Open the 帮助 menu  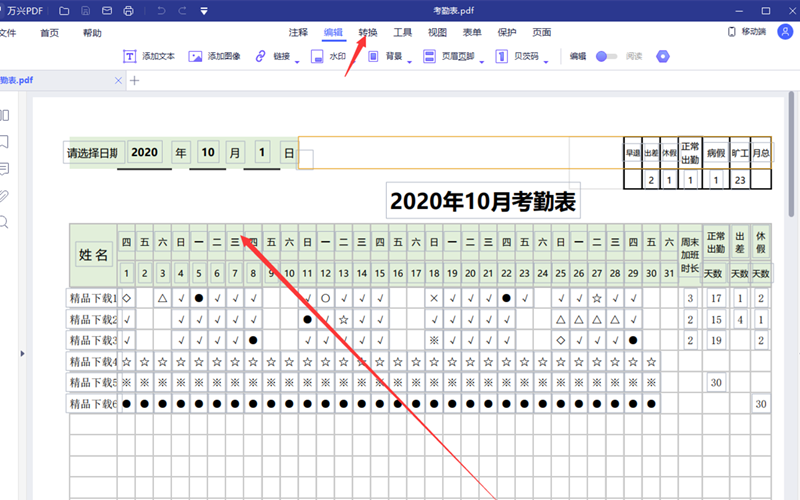point(92,33)
